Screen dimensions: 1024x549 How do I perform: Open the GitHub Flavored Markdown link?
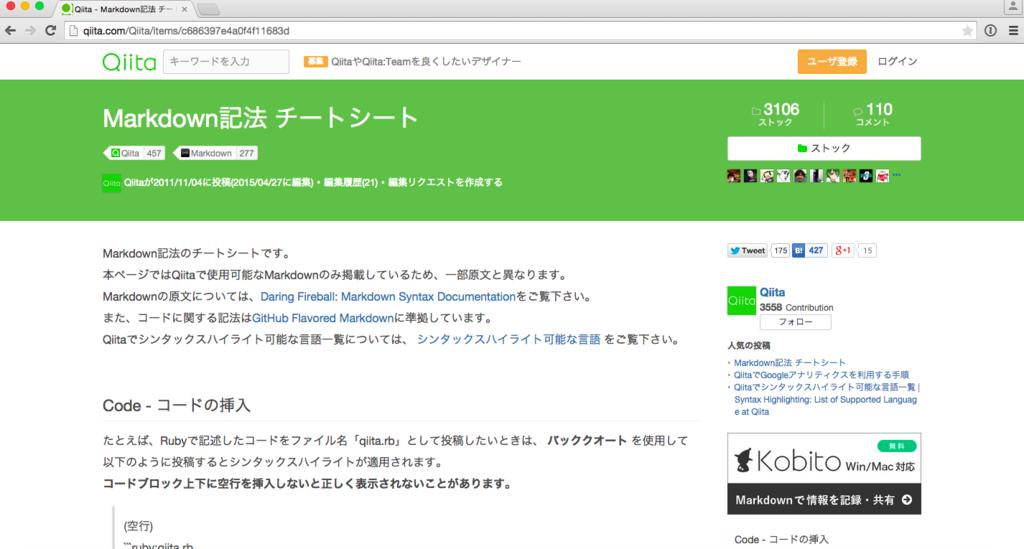(323, 318)
